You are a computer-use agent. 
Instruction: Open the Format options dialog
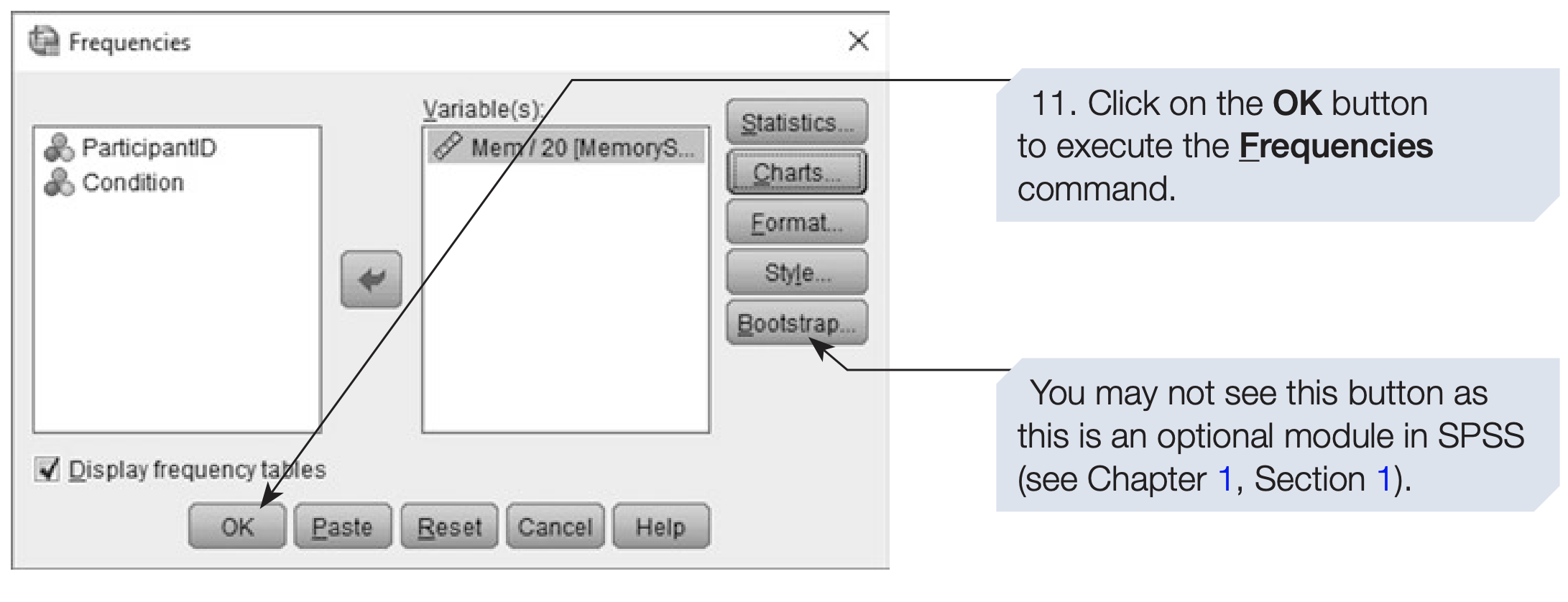(797, 223)
